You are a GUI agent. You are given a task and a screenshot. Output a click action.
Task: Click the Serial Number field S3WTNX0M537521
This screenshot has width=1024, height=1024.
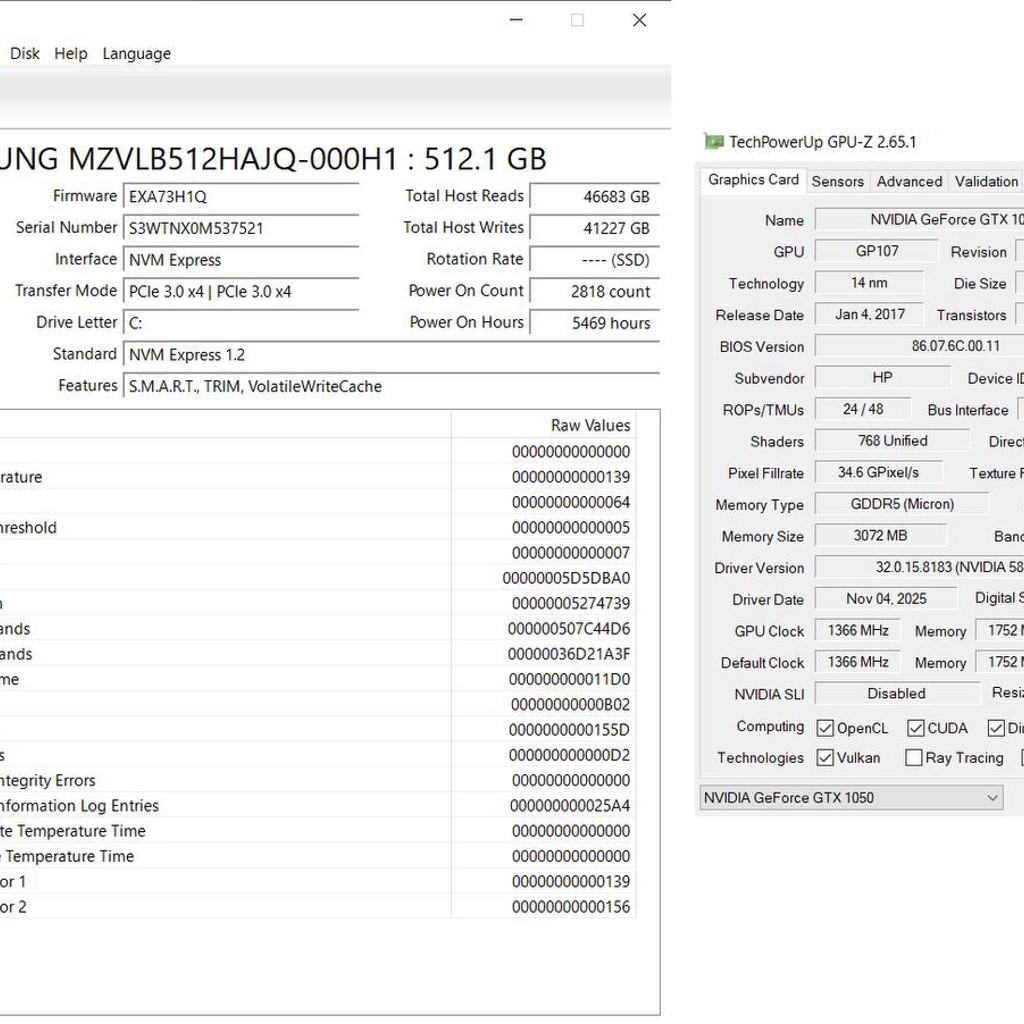[x=241, y=228]
